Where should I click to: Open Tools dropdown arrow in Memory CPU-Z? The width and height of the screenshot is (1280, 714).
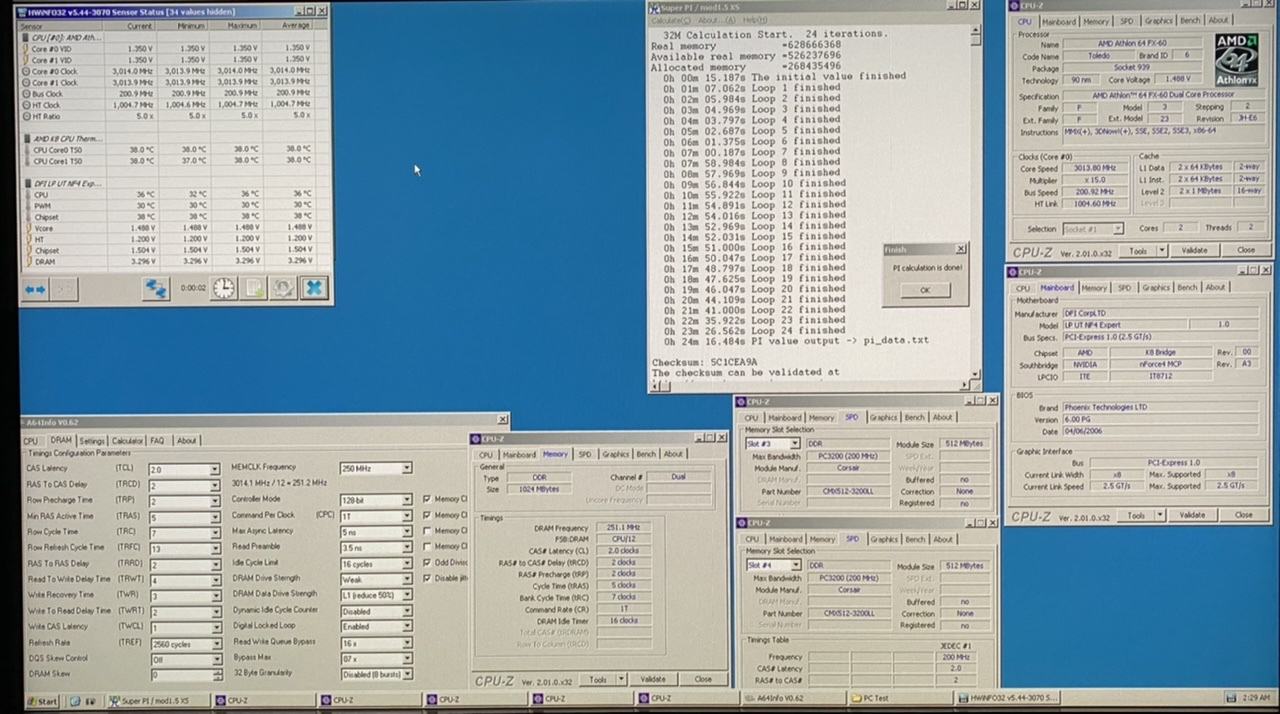(x=619, y=680)
